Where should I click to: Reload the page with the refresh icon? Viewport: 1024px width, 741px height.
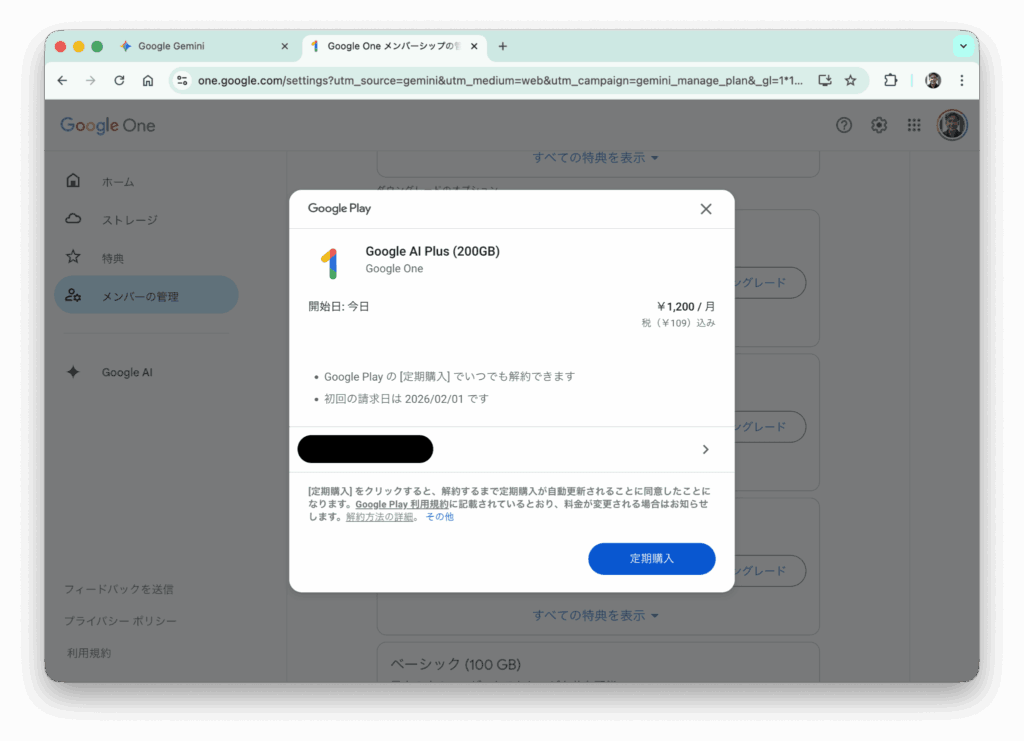pos(119,80)
